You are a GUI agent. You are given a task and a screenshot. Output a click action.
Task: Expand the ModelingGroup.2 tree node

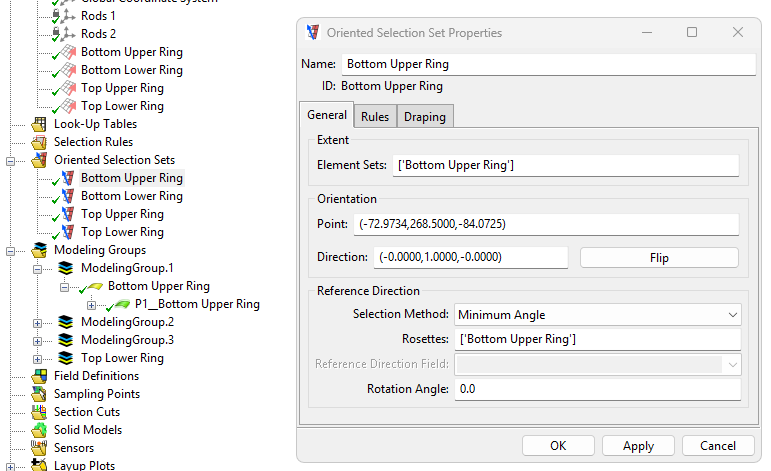tap(38, 322)
